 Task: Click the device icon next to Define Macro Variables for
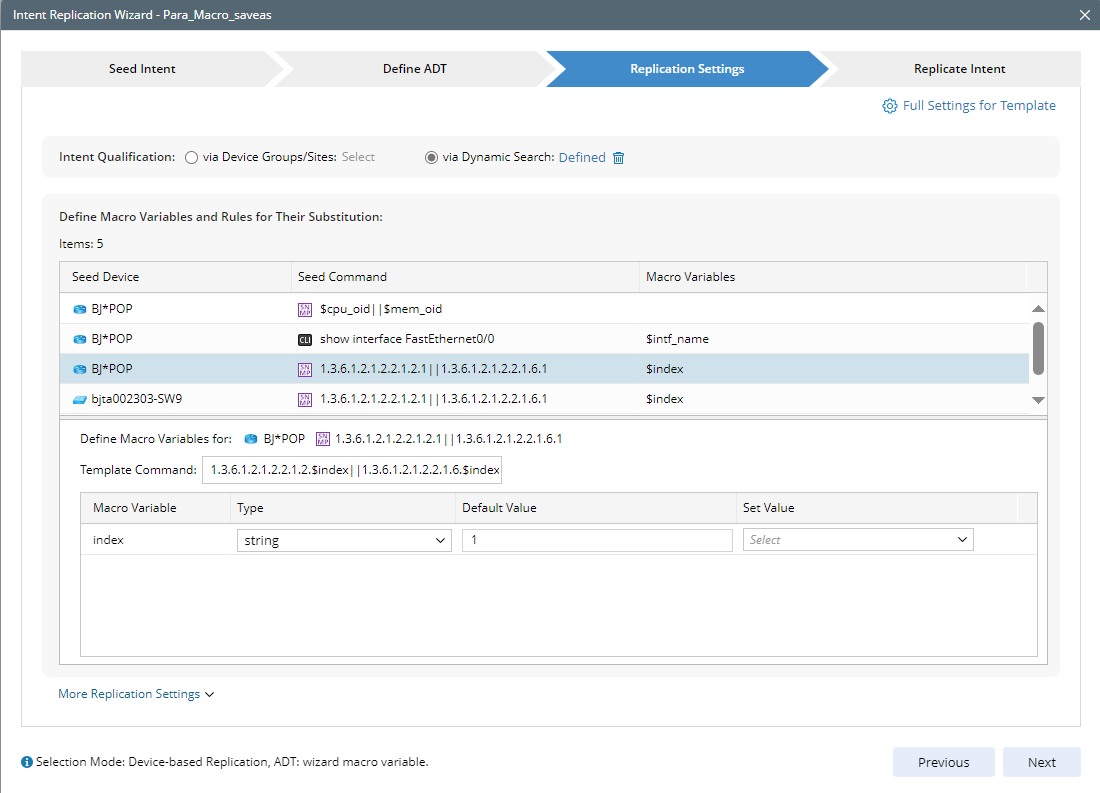pyautogui.click(x=250, y=439)
